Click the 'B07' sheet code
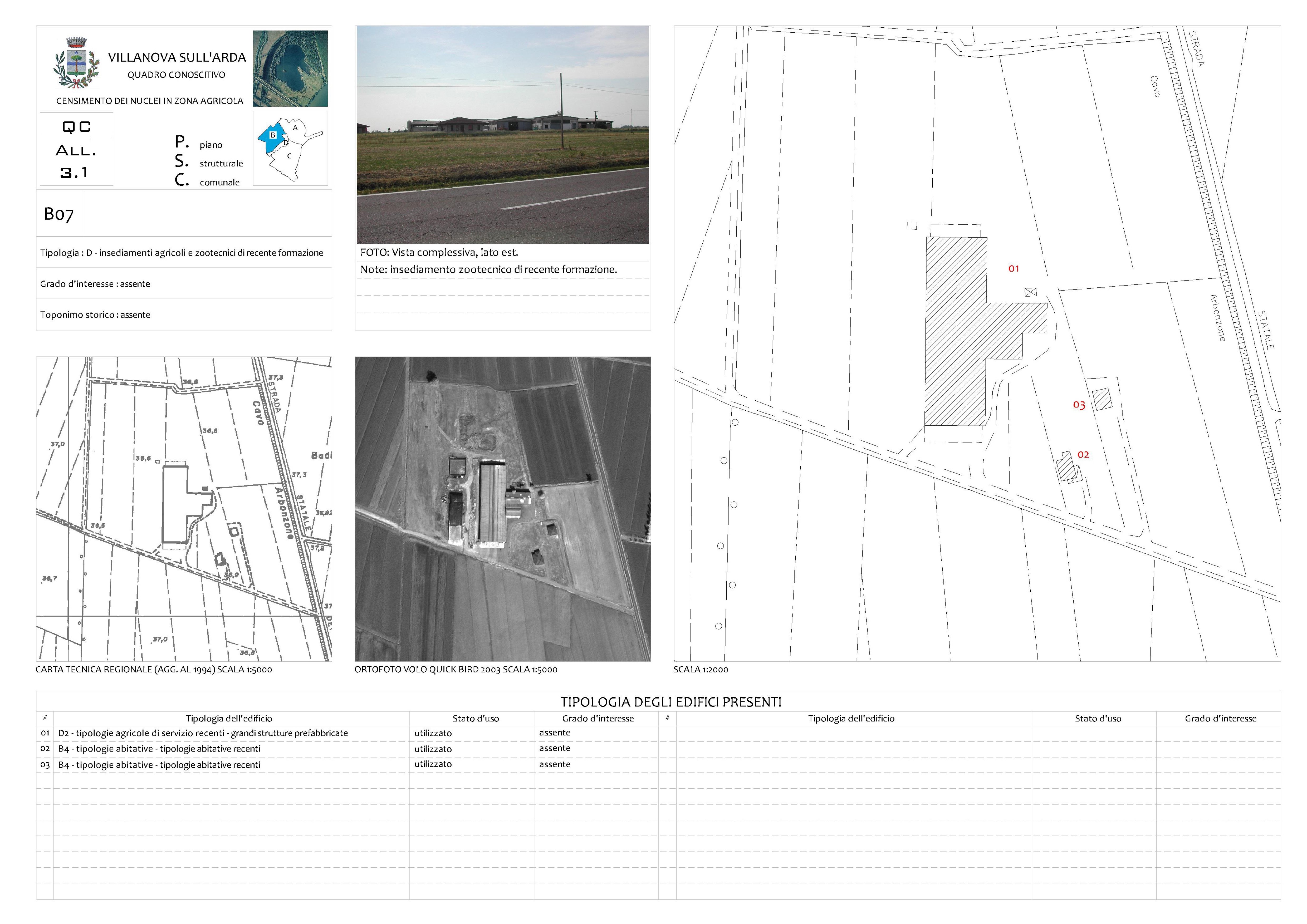Viewport: 1307px width, 924px height. pyautogui.click(x=59, y=214)
